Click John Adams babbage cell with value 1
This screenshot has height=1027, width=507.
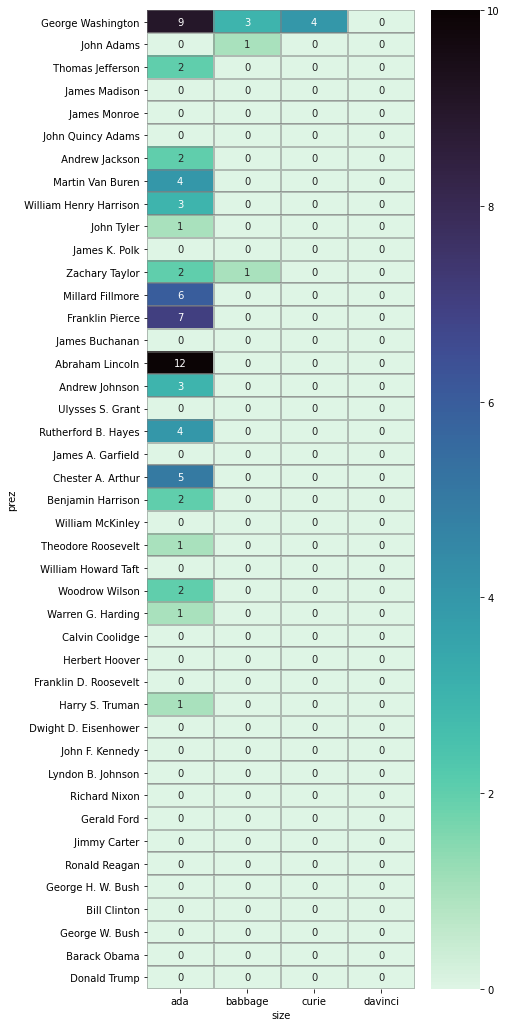click(x=248, y=45)
